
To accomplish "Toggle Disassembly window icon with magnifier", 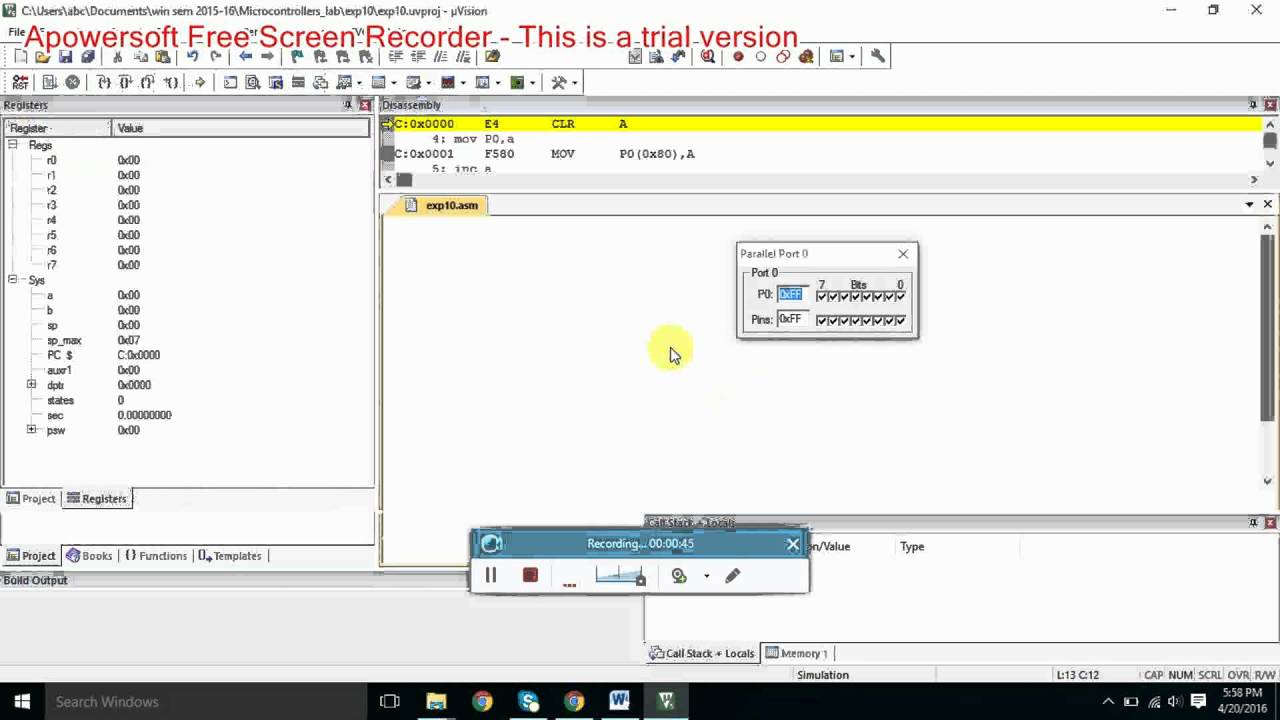I will tap(252, 82).
